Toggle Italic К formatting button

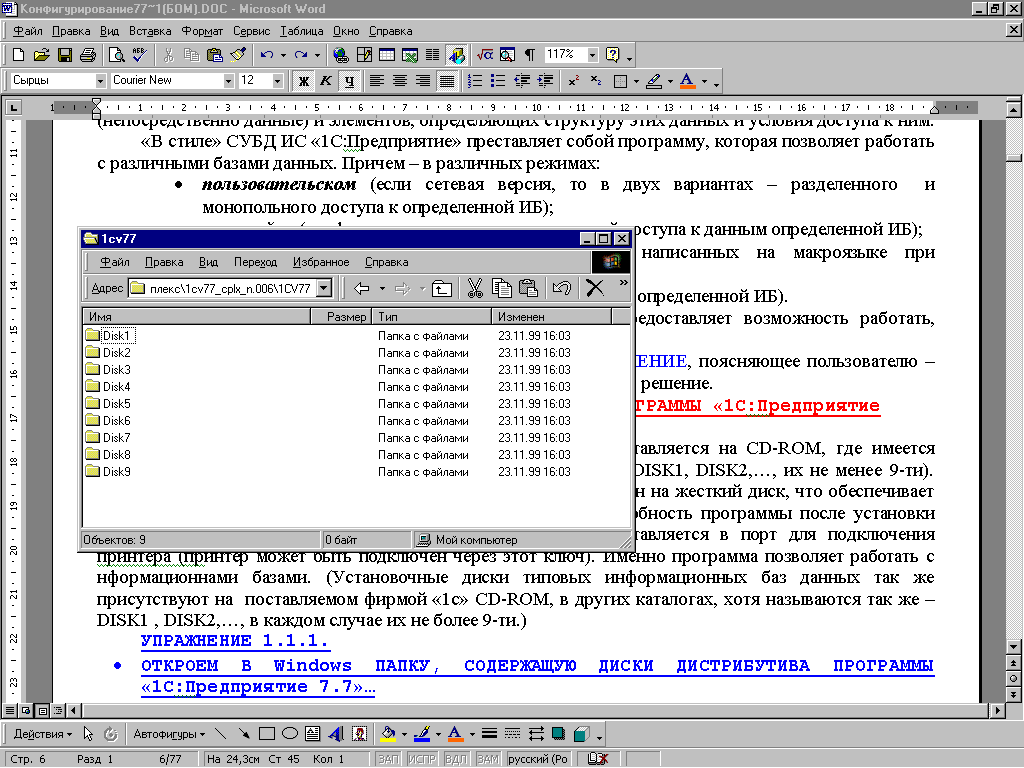point(326,81)
